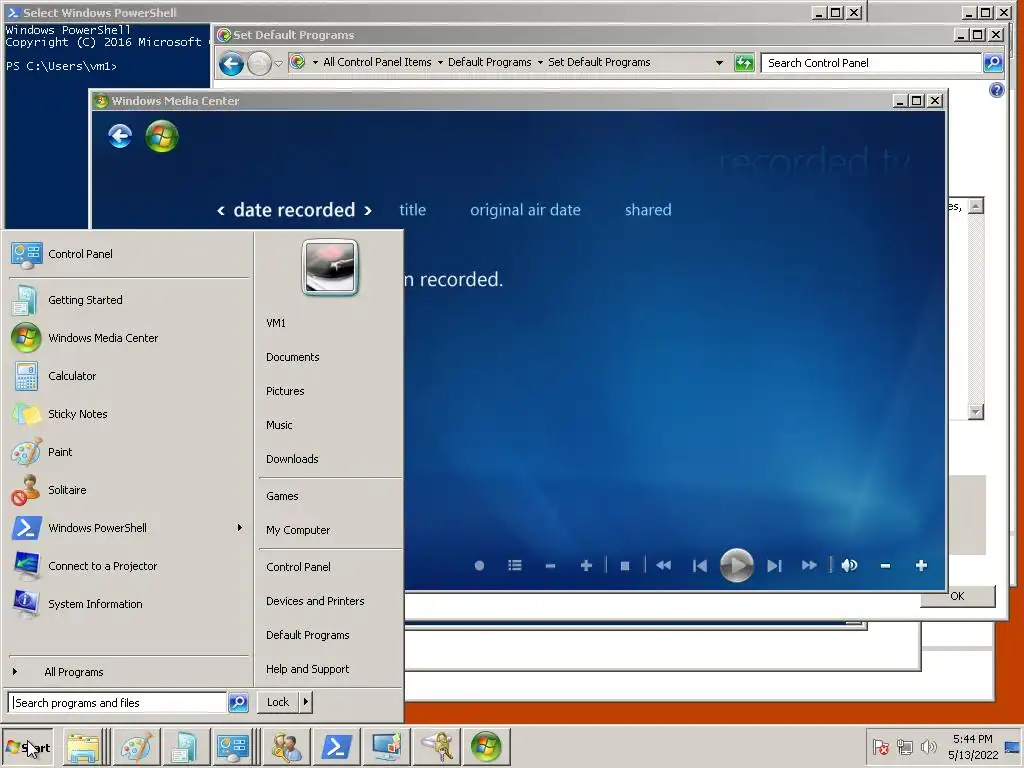Image resolution: width=1024 pixels, height=768 pixels.
Task: Open the guide list icon in playback bar
Action: click(x=515, y=566)
